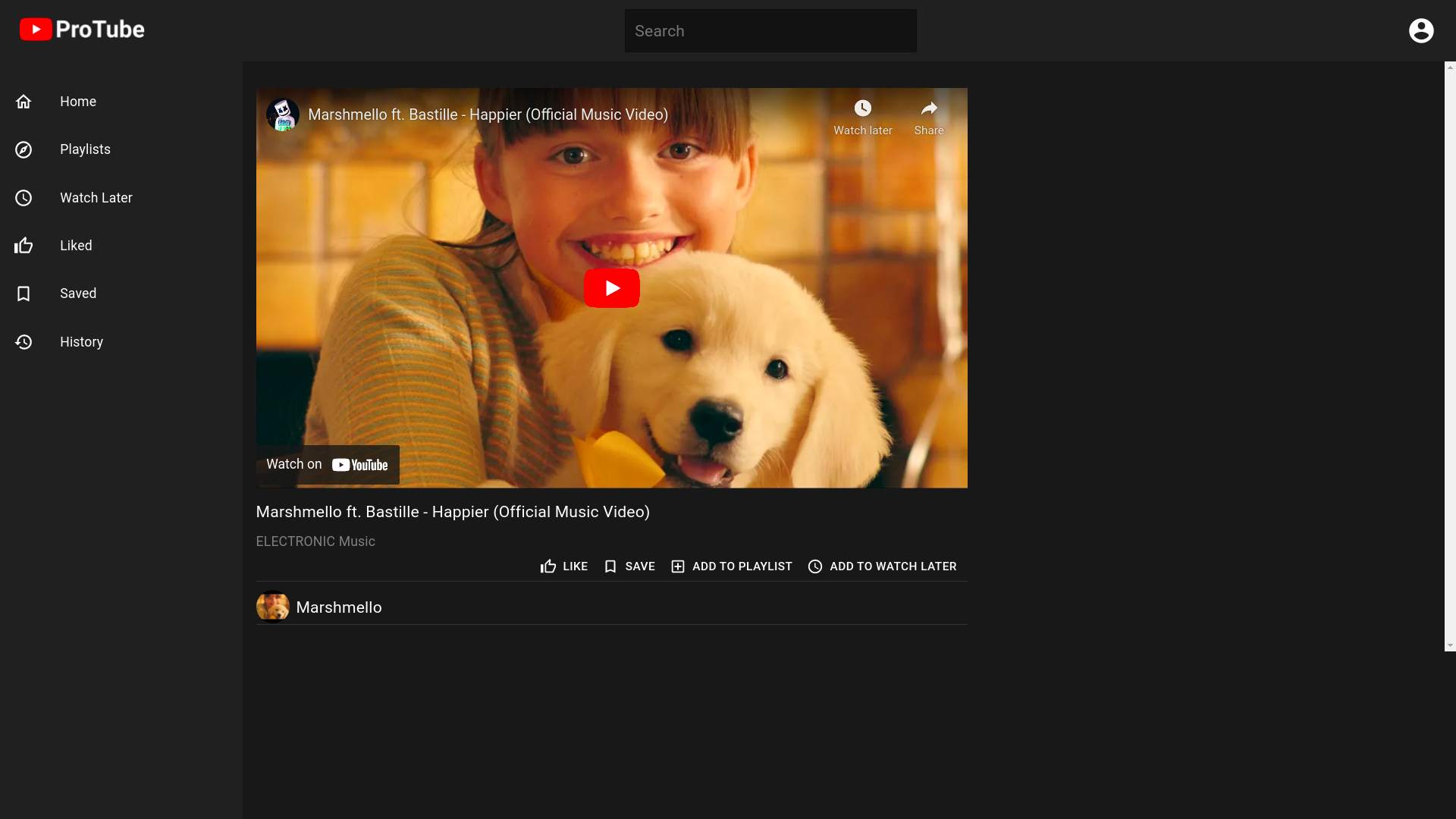The width and height of the screenshot is (1456, 819).
Task: Open Liked videos in the sidebar
Action: coord(121,246)
